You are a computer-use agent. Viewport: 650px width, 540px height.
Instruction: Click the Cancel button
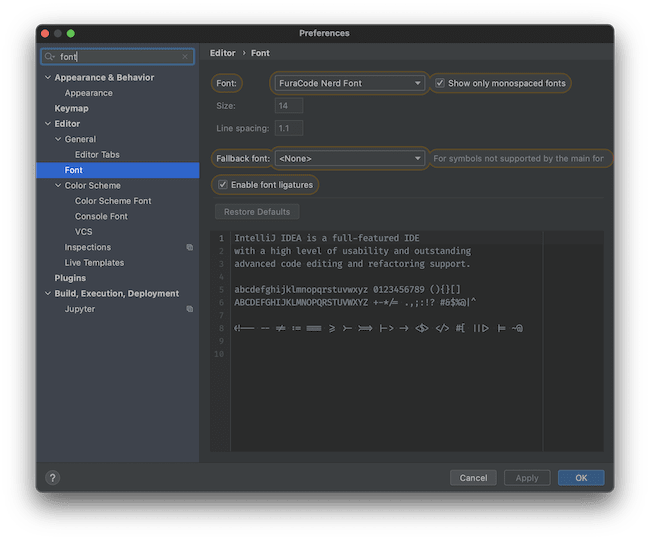[x=473, y=478]
